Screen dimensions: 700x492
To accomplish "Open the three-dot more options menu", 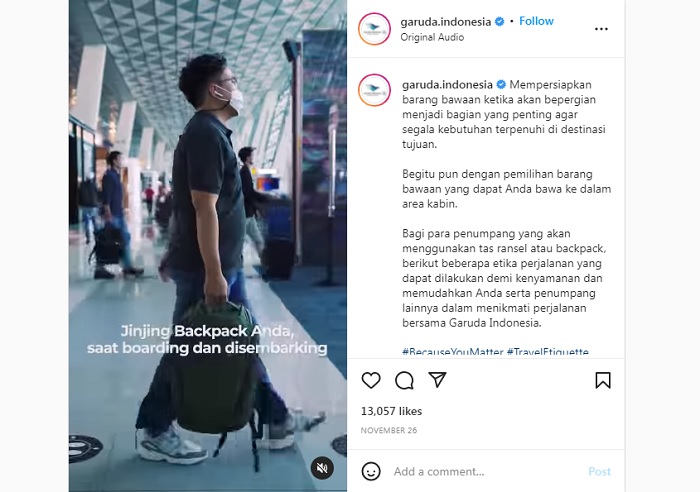I will [601, 29].
